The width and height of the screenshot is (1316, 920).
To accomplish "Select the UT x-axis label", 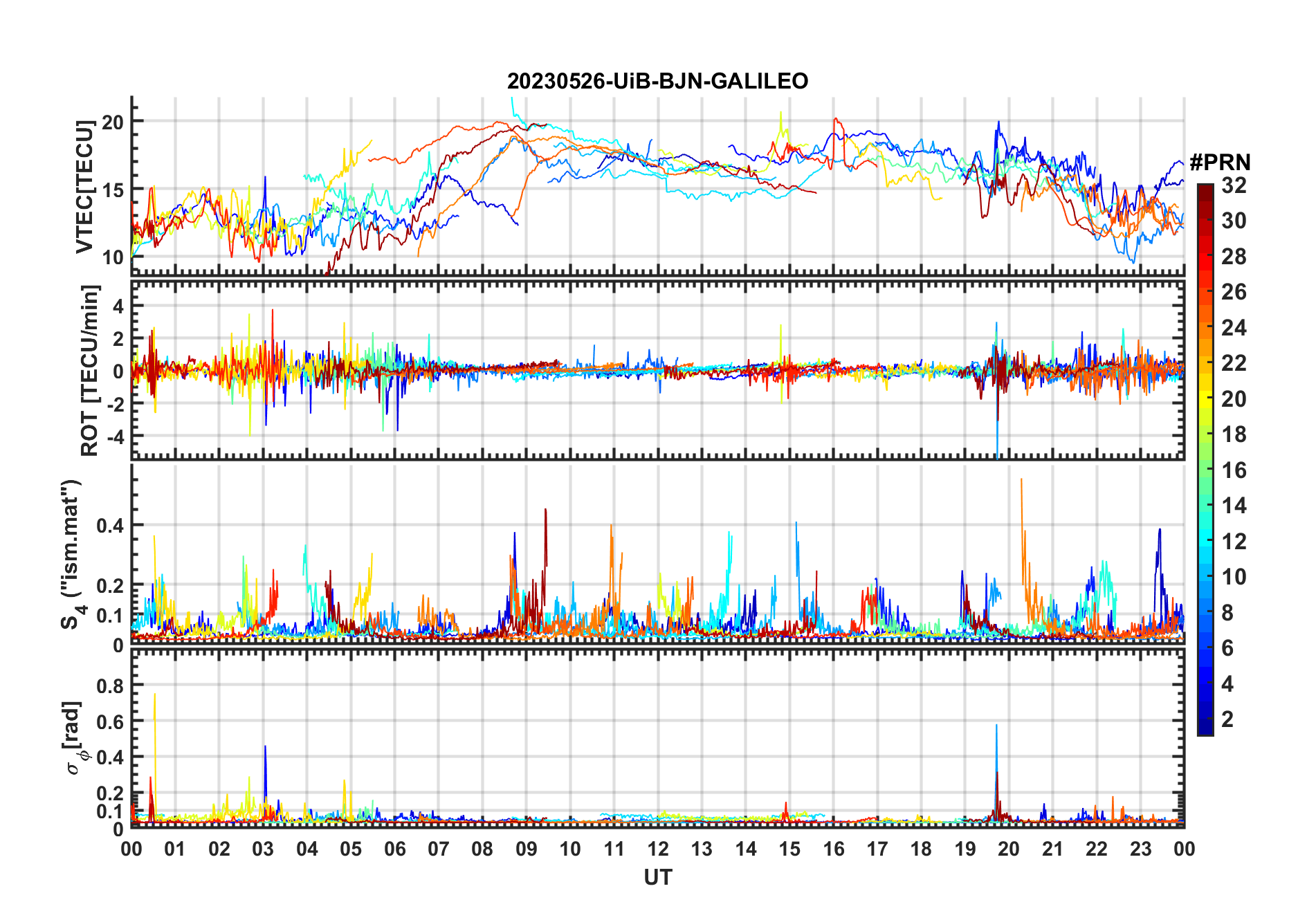I will (x=657, y=878).
